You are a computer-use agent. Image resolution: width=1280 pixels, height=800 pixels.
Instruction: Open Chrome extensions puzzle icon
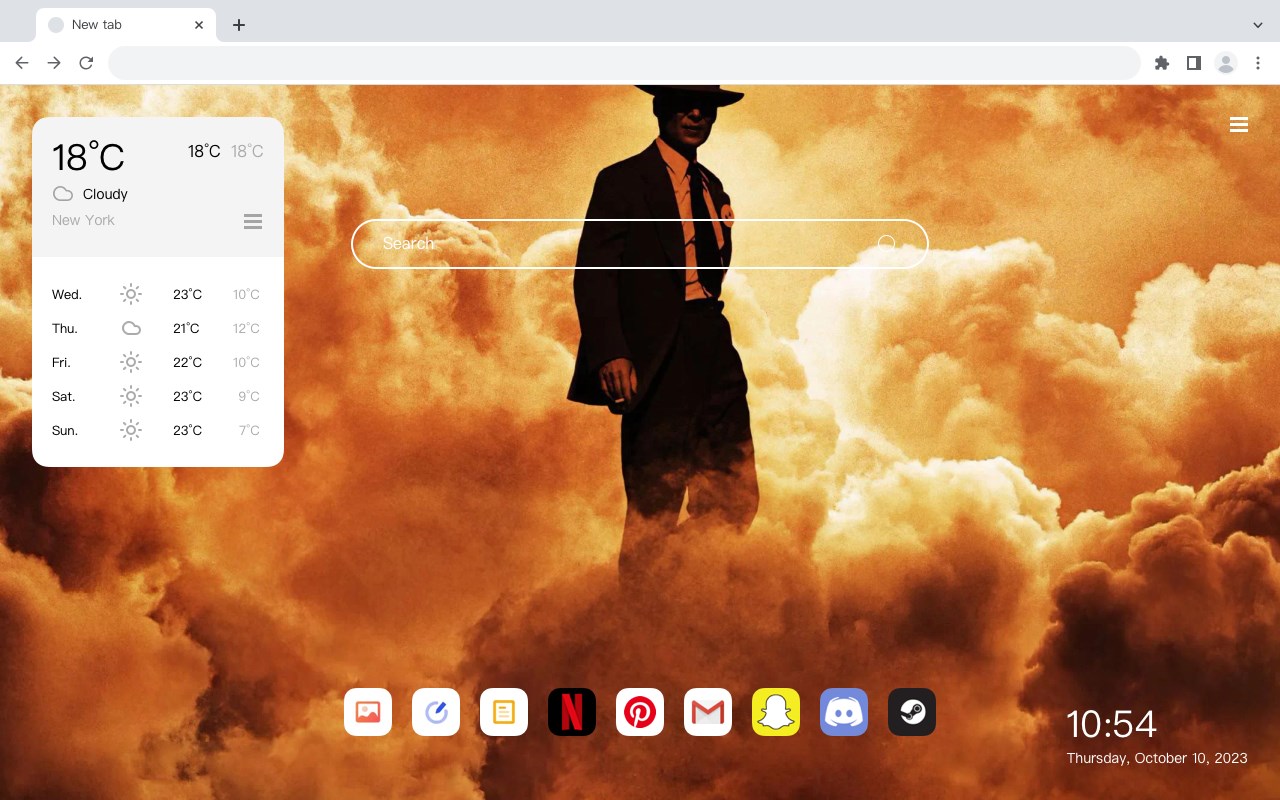pos(1161,63)
